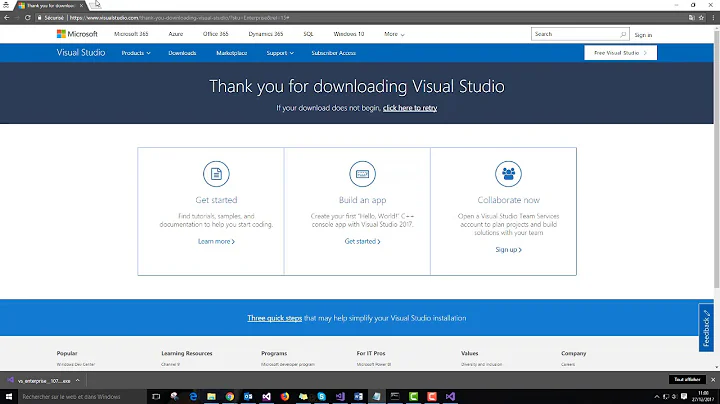
Task: Click Sign in
Action: (643, 35)
